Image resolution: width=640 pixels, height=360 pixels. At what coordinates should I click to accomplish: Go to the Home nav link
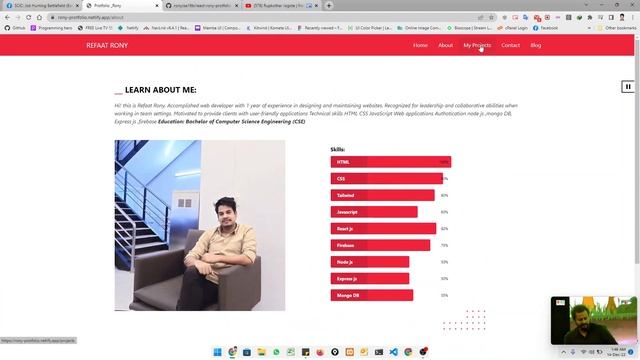coord(420,45)
